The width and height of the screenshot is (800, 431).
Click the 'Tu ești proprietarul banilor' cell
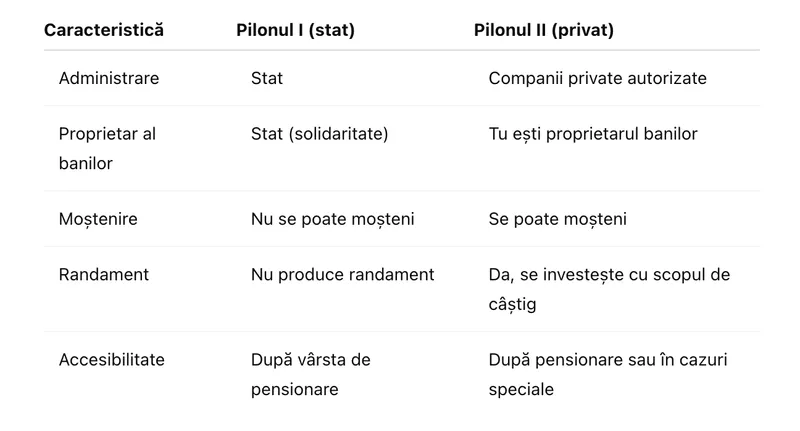tap(593, 133)
